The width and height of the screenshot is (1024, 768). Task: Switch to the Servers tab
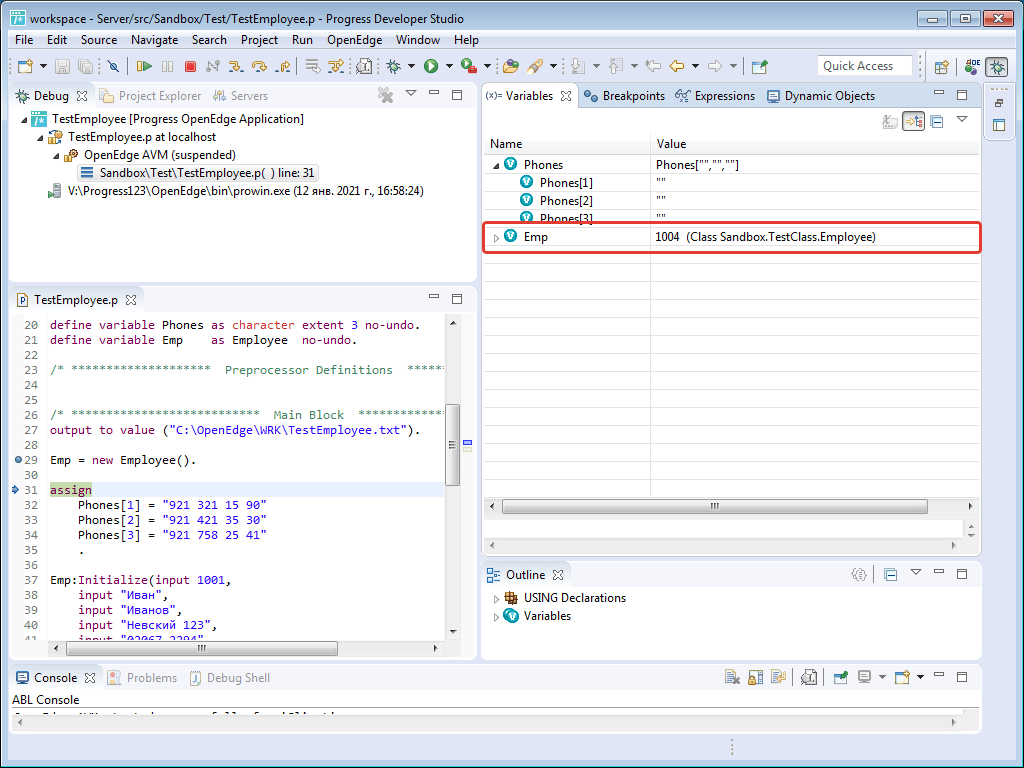click(x=240, y=96)
